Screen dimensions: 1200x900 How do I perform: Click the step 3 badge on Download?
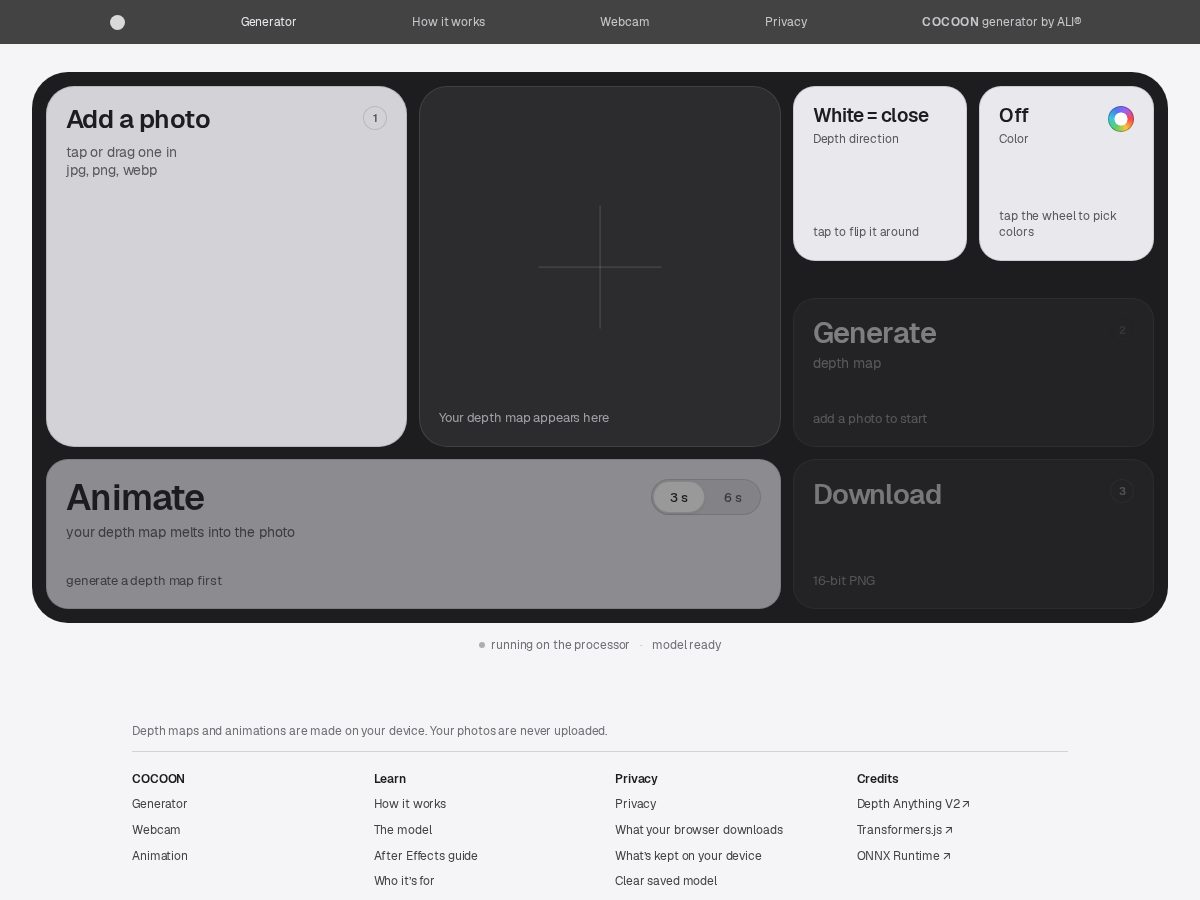pyautogui.click(x=1122, y=491)
